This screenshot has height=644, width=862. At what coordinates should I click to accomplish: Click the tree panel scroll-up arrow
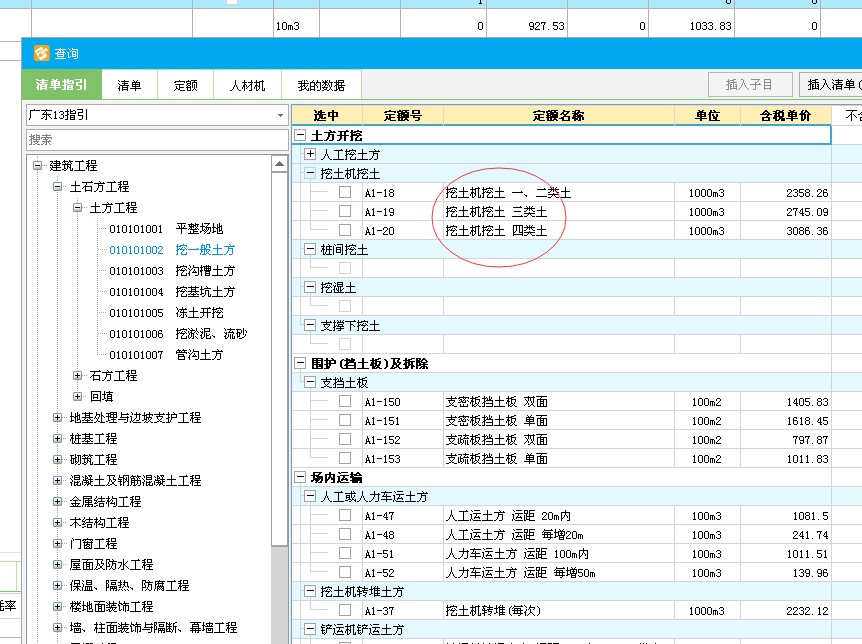point(279,164)
